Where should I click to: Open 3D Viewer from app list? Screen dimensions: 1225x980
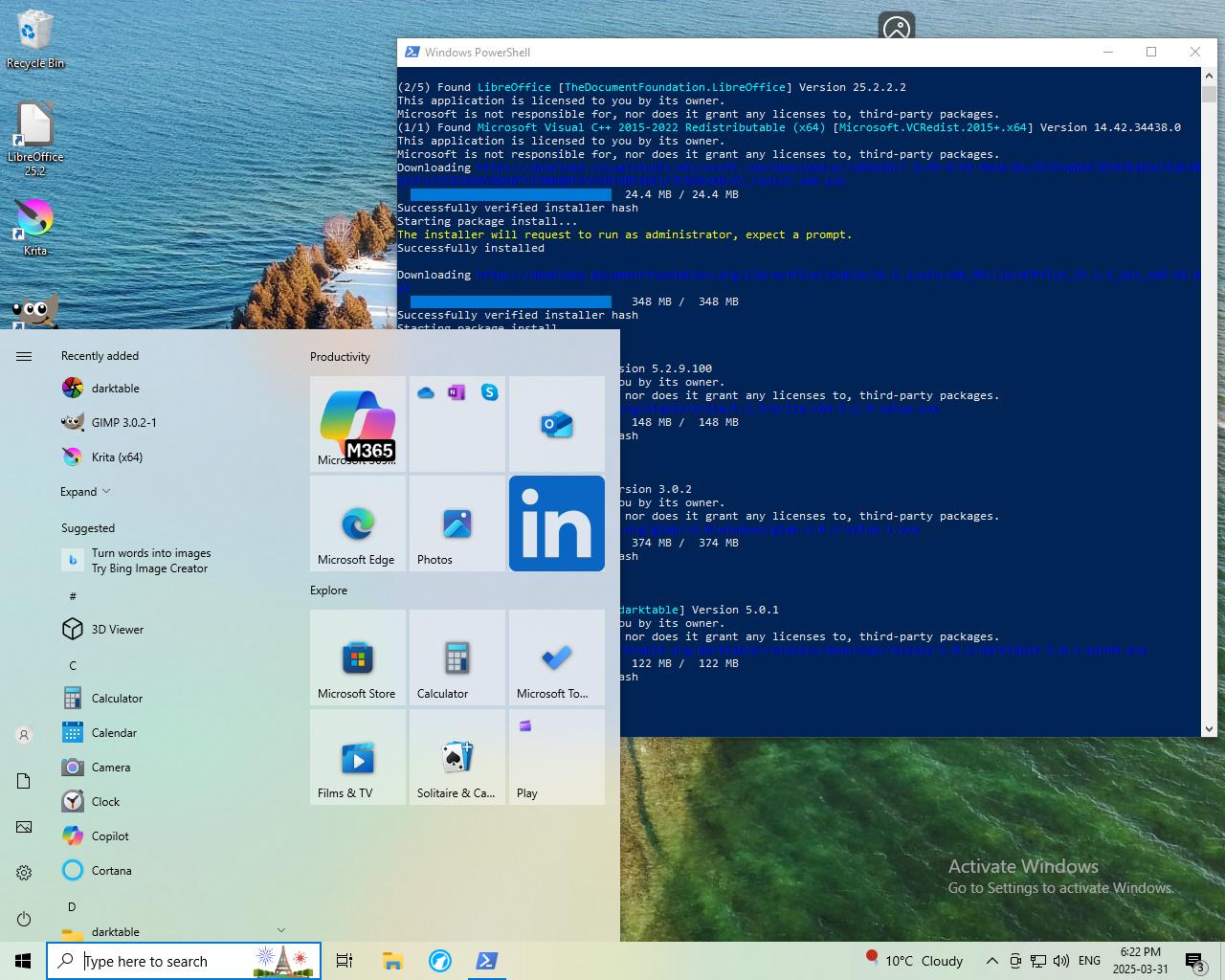pyautogui.click(x=172, y=629)
